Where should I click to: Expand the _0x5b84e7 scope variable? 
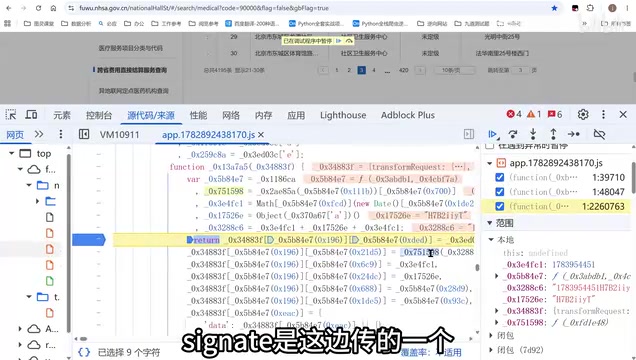pos(497,276)
